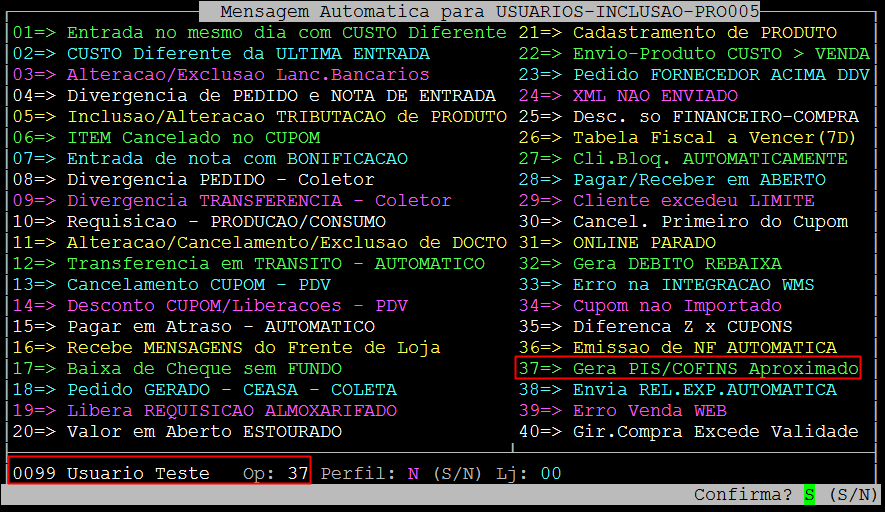Click the green Confirma S field

(809, 495)
